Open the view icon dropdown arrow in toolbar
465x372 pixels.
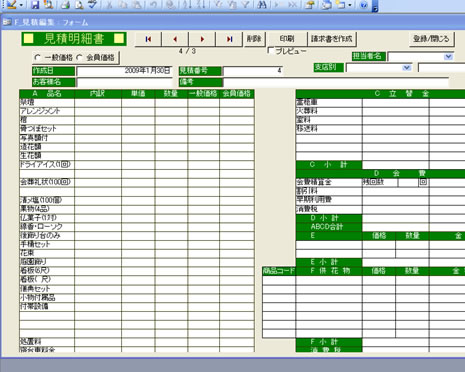point(21,5)
